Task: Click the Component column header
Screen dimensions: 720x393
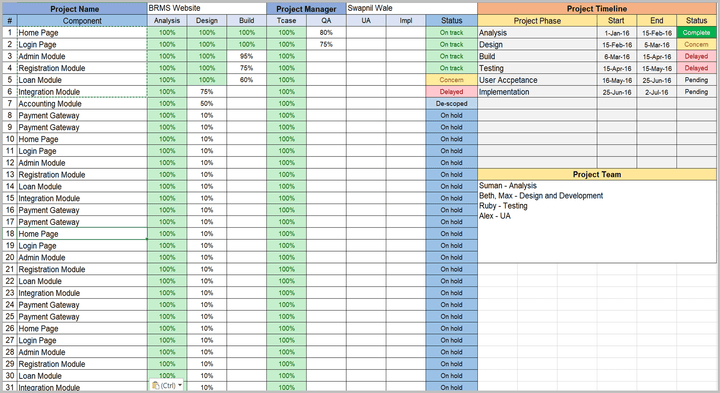Action: pyautogui.click(x=82, y=21)
